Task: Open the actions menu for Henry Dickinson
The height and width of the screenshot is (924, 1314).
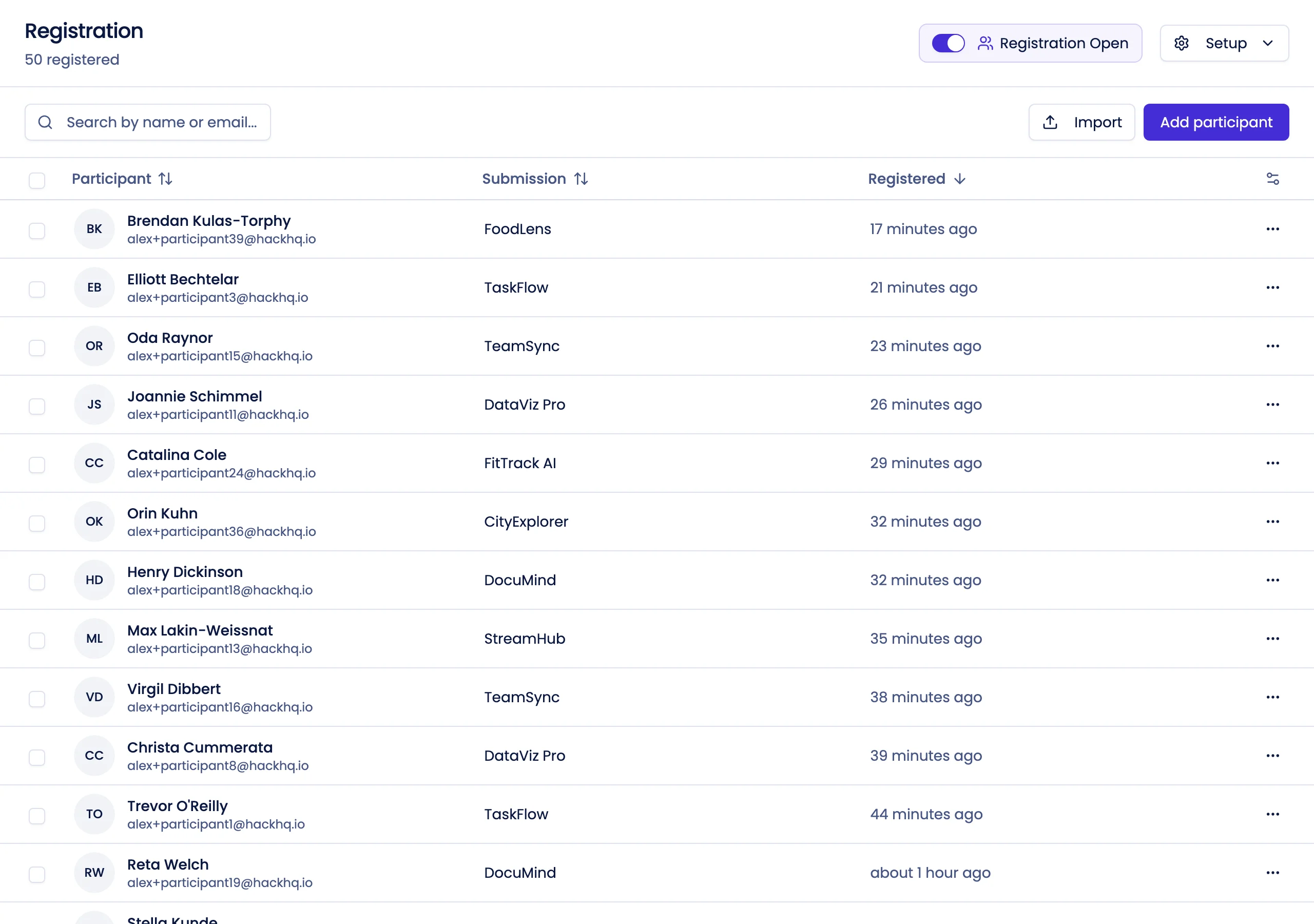Action: pyautogui.click(x=1273, y=580)
